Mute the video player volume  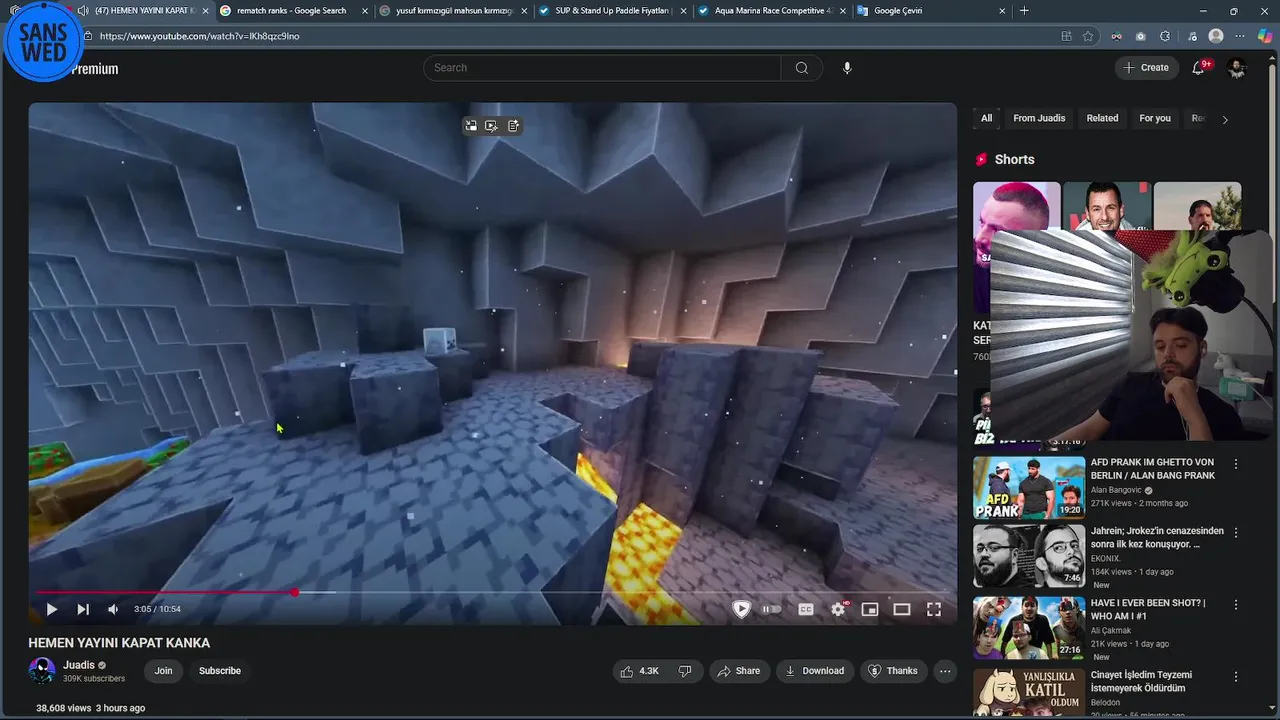[113, 609]
